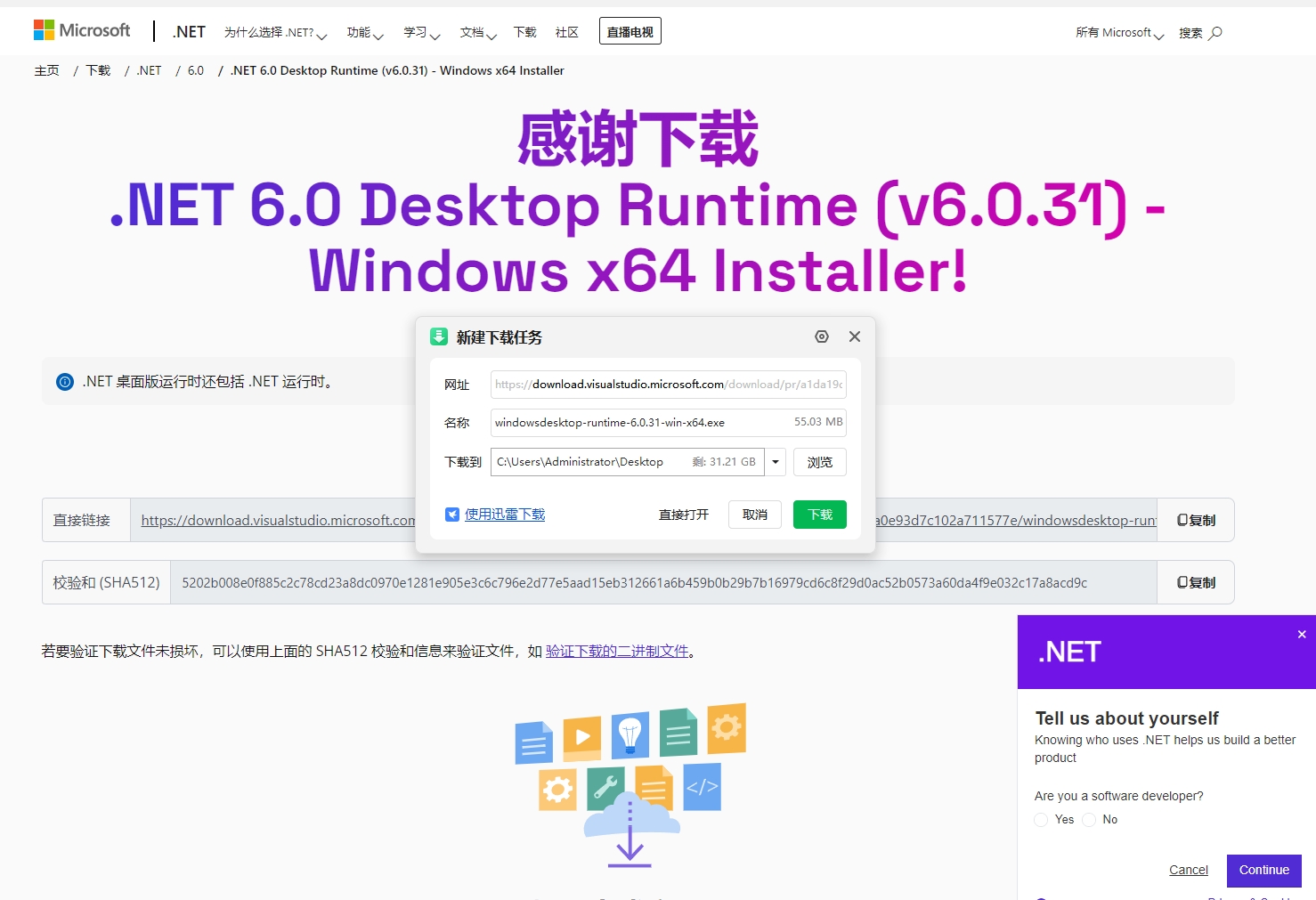Click the .NET brand link in header
The height and width of the screenshot is (900, 1316).
(189, 32)
